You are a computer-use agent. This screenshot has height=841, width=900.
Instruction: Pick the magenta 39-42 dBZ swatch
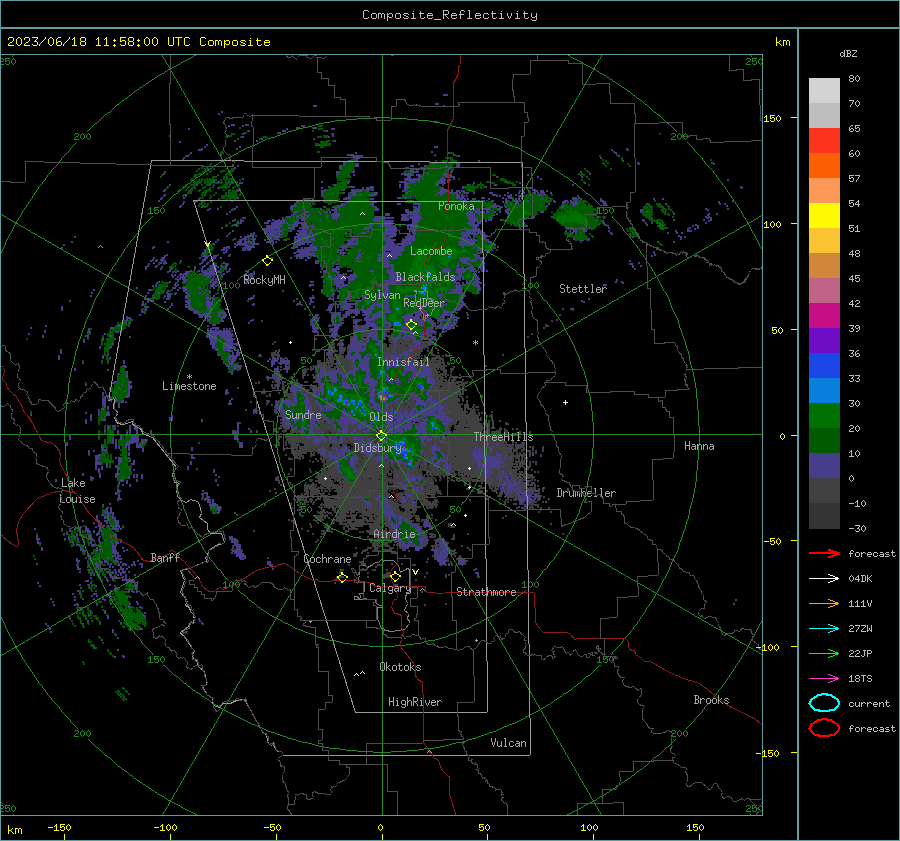coord(824,316)
